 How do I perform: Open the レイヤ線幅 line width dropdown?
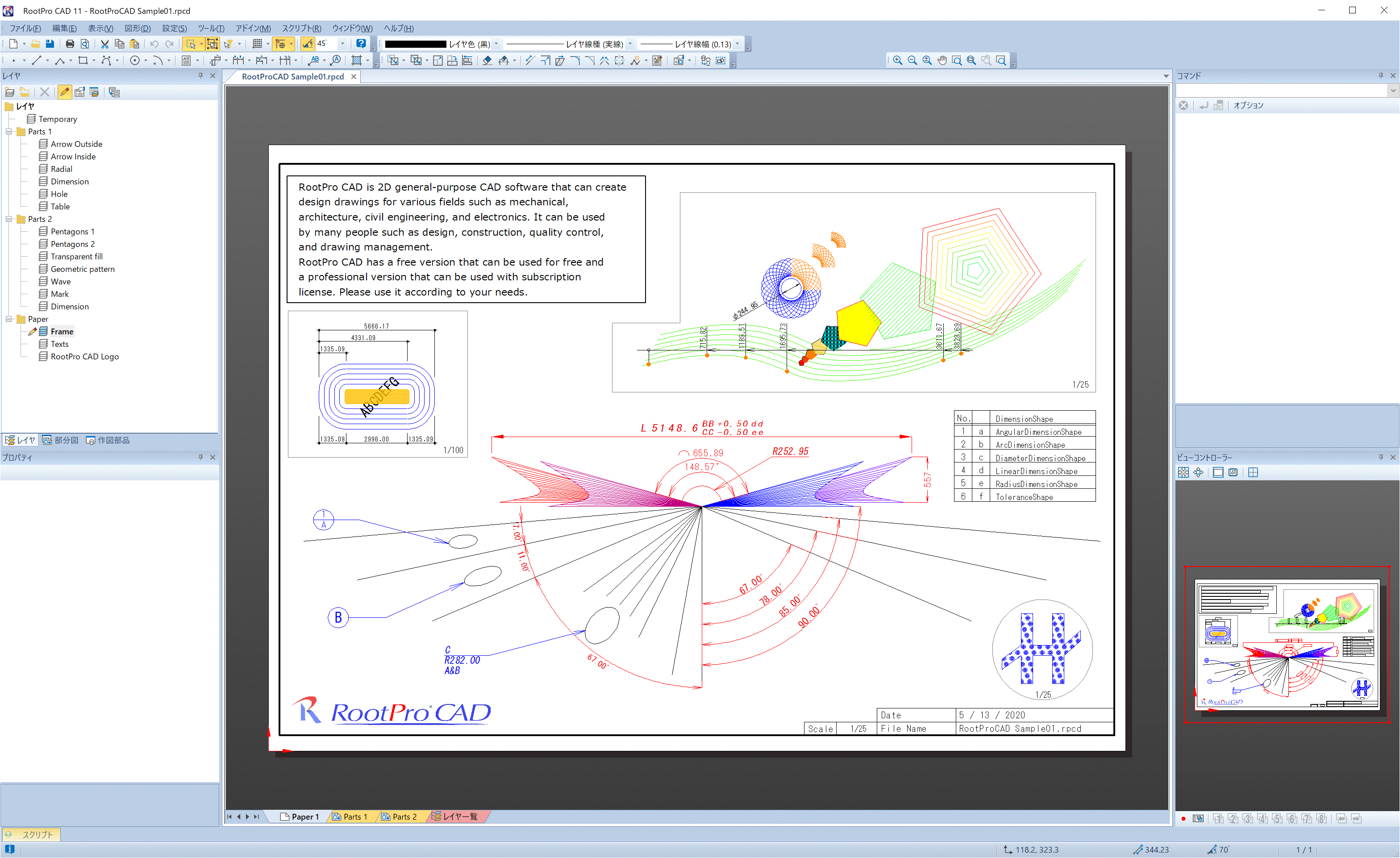737,44
